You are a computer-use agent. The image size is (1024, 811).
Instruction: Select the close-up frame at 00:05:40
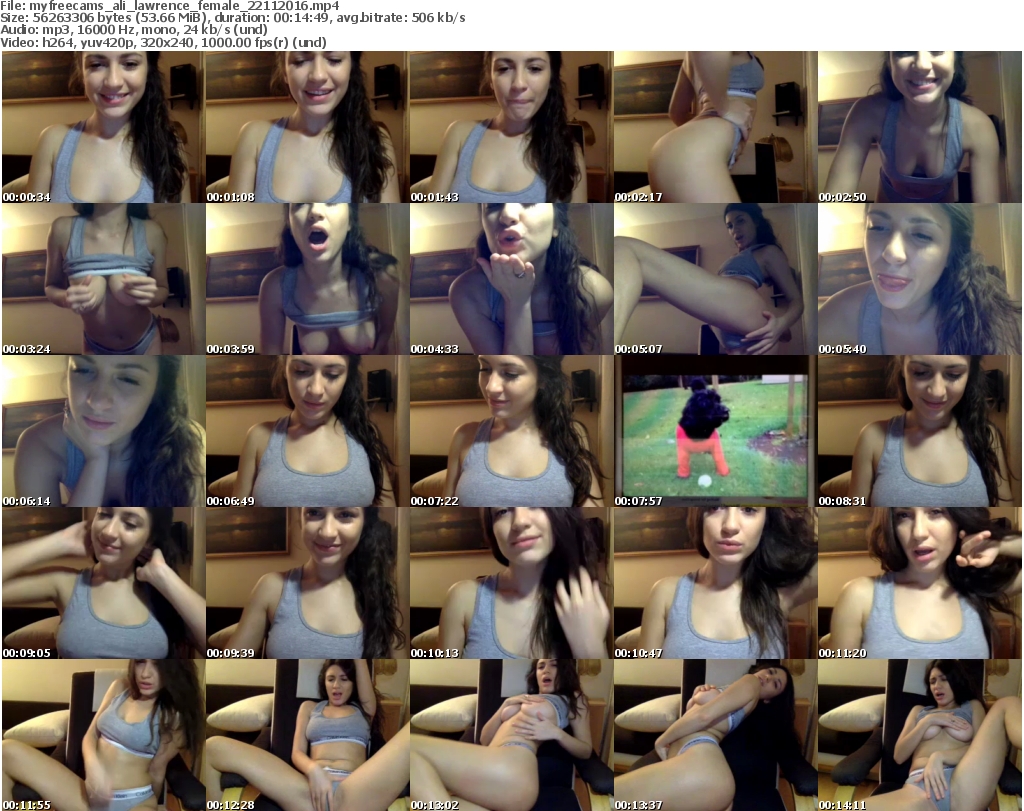[x=920, y=279]
